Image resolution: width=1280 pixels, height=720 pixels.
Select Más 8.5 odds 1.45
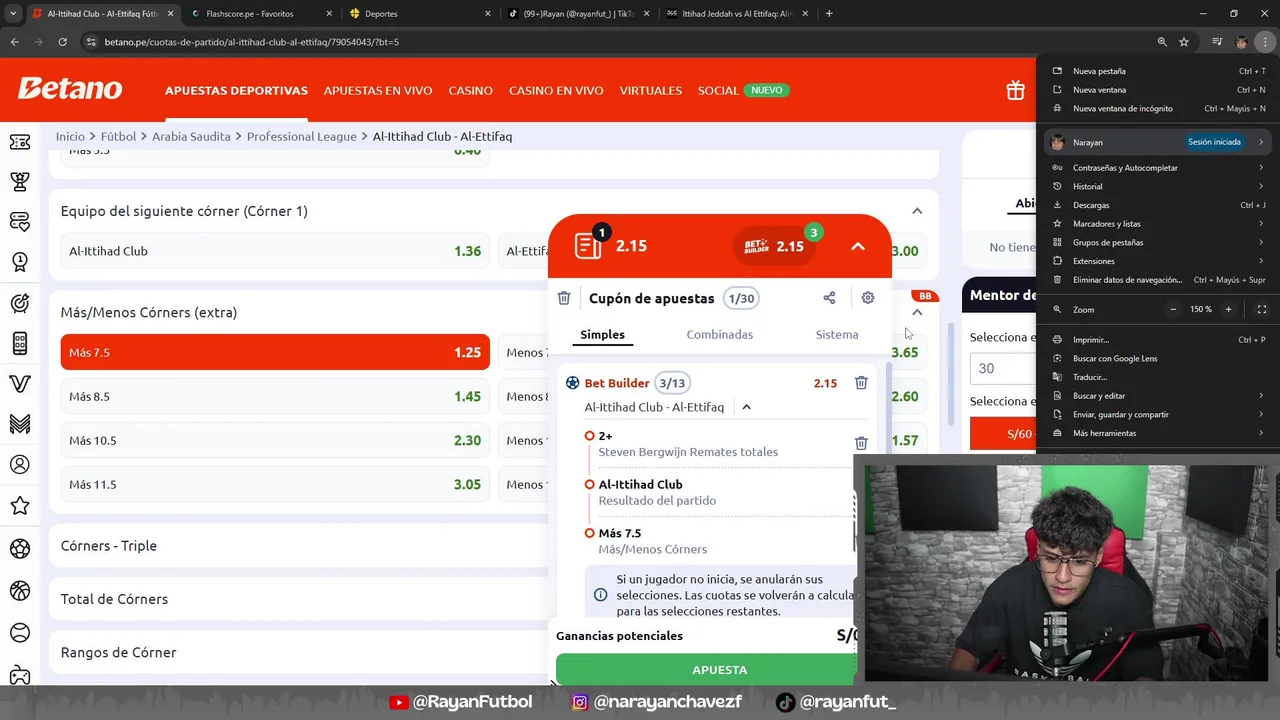coord(275,396)
